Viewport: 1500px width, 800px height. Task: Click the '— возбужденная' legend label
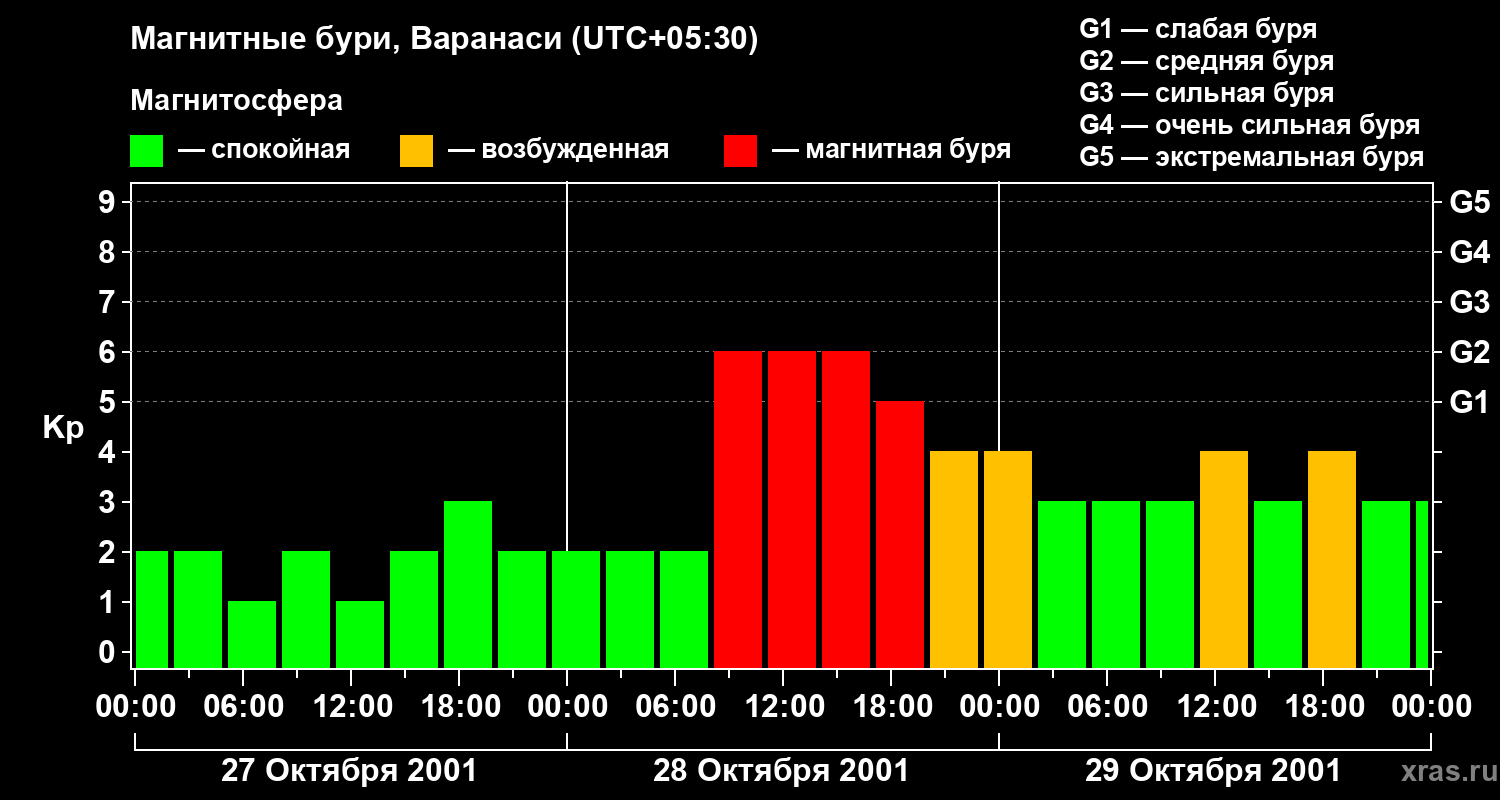[x=558, y=150]
